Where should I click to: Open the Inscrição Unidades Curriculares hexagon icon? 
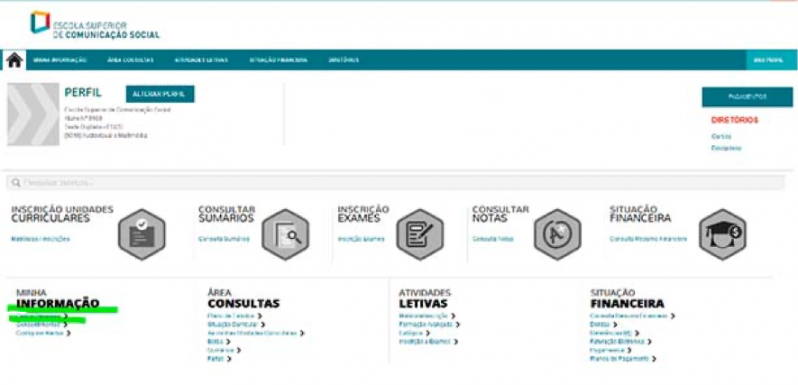[142, 234]
